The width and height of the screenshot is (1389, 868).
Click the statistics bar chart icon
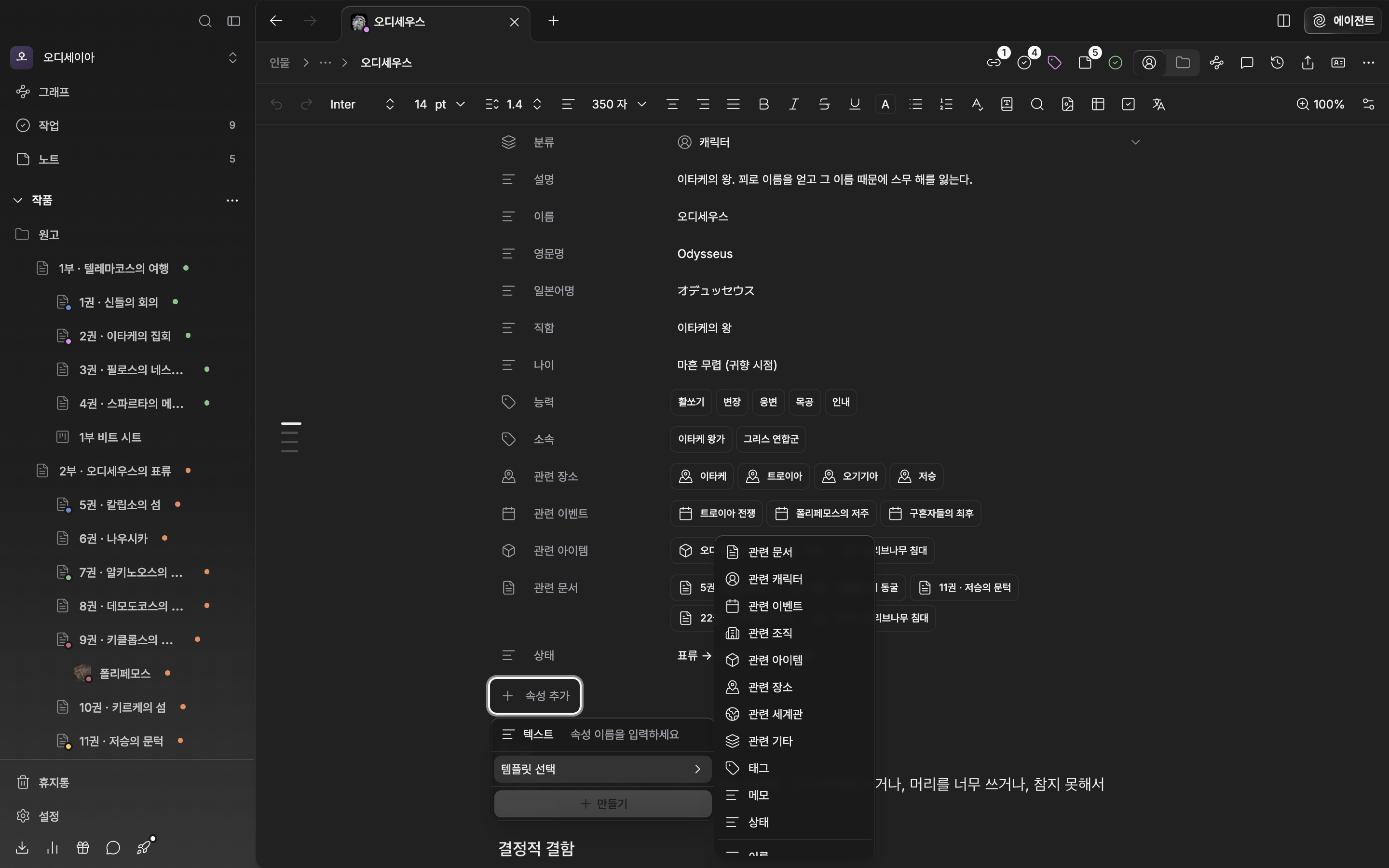click(x=52, y=847)
